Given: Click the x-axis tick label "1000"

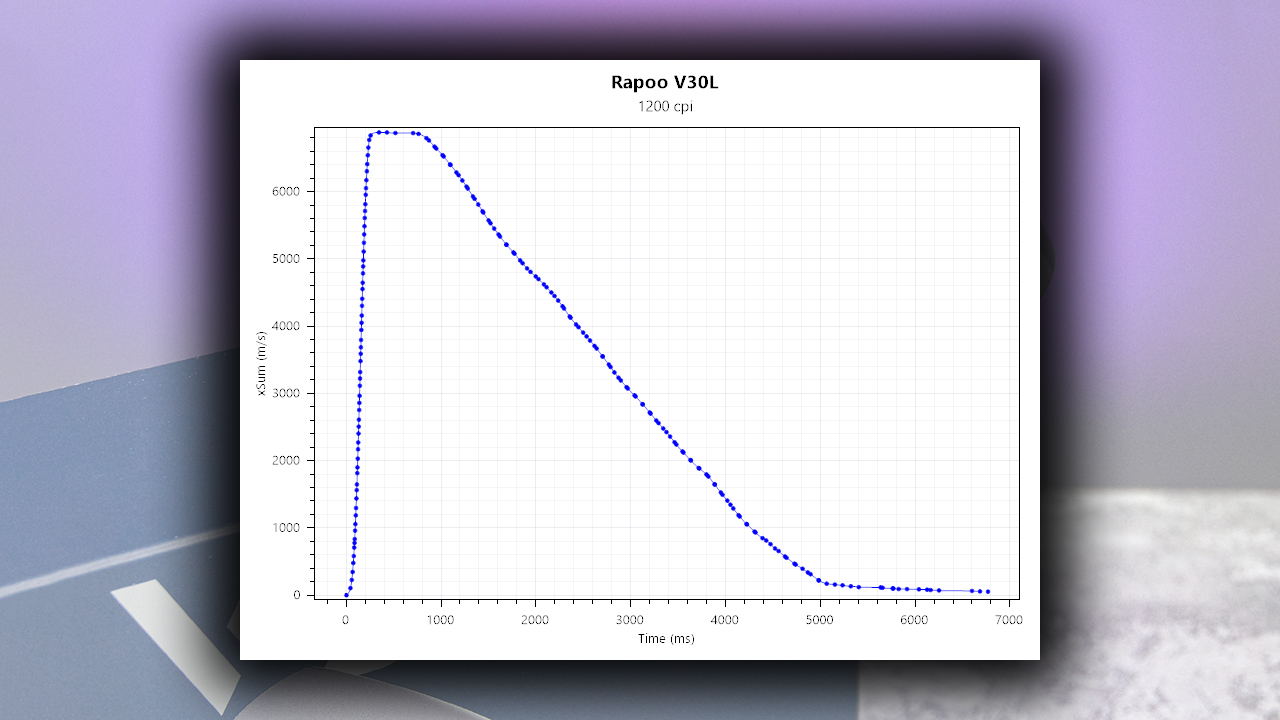Looking at the screenshot, I should click(441, 619).
